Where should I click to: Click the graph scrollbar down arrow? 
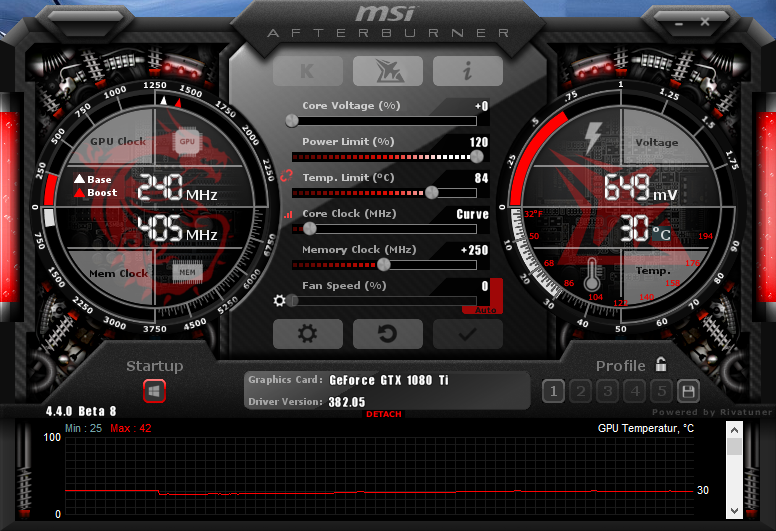pyautogui.click(x=734, y=511)
